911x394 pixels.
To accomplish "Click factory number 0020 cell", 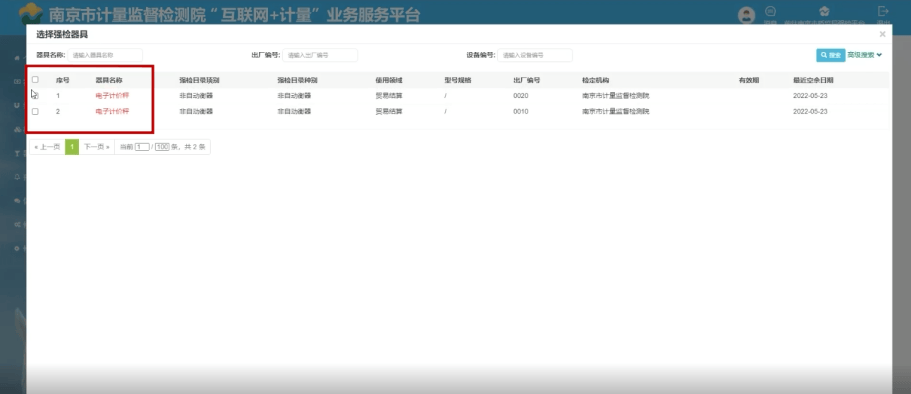I will click(x=521, y=95).
